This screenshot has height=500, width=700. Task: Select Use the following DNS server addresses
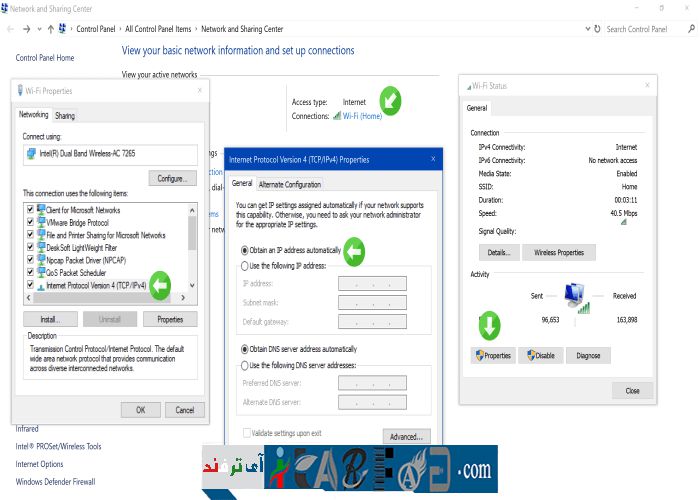pyautogui.click(x=245, y=365)
